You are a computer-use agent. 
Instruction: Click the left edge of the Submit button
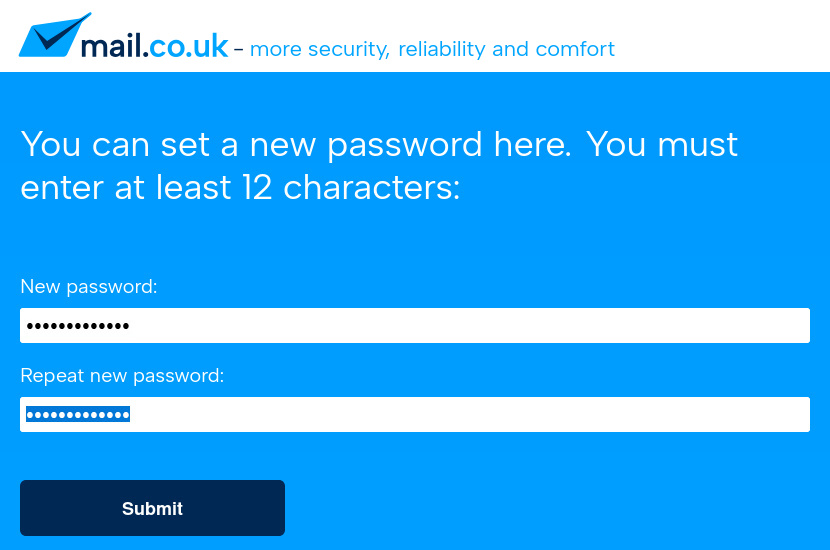(x=30, y=508)
